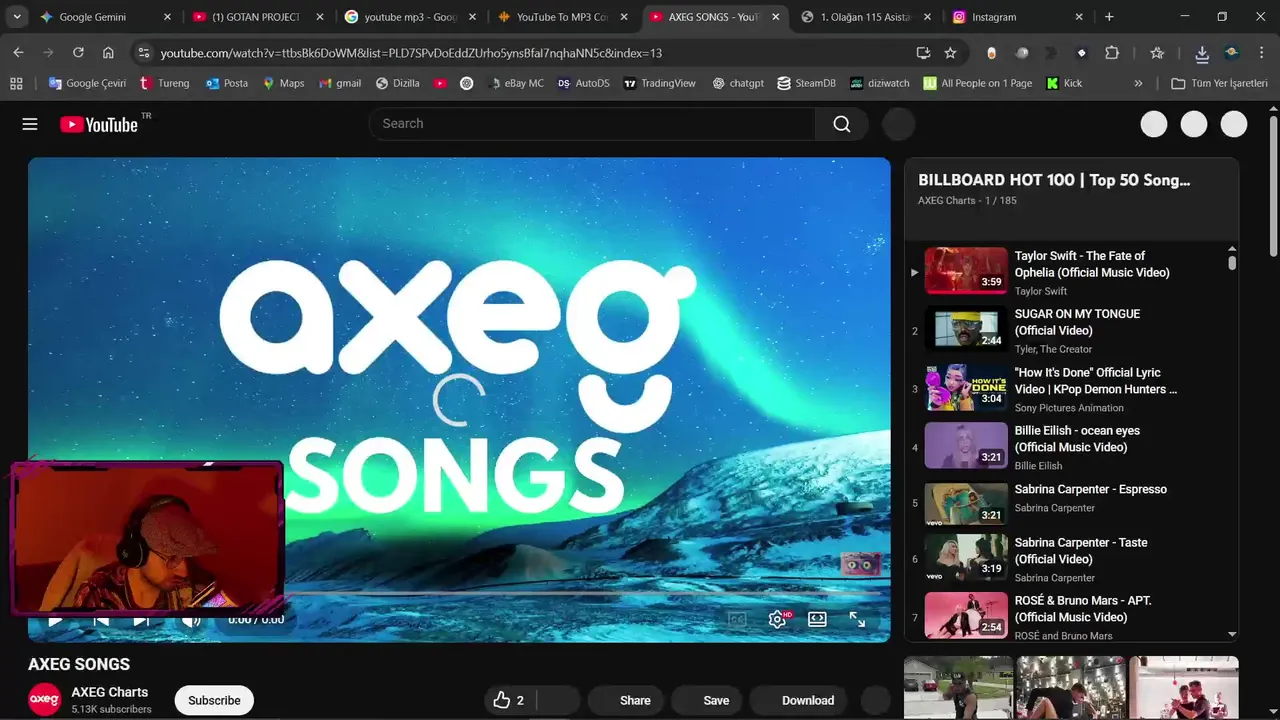Switch to theater mode view
Image resolution: width=1280 pixels, height=720 pixels.
click(x=817, y=619)
